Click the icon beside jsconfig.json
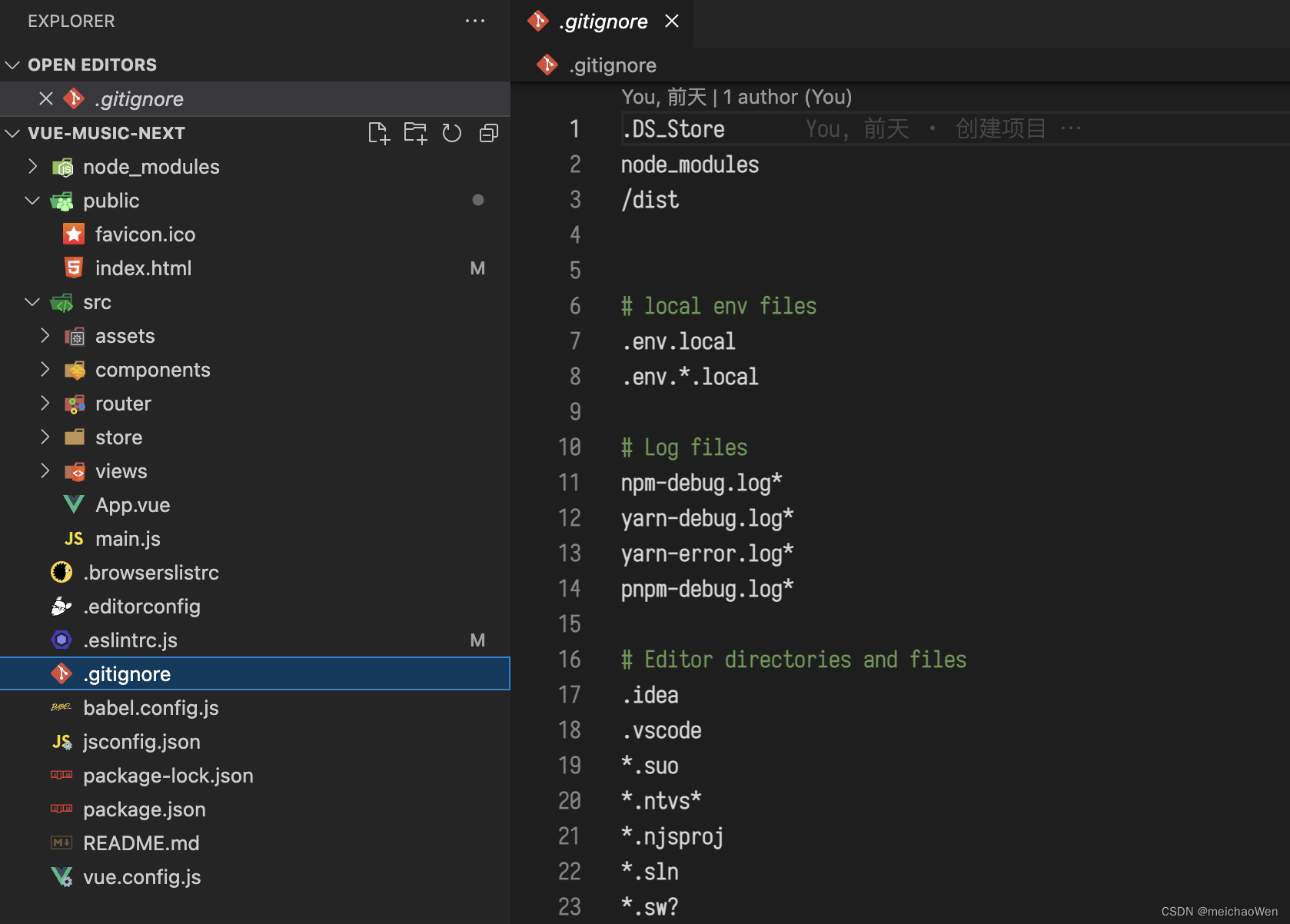This screenshot has width=1290, height=924. 62,741
